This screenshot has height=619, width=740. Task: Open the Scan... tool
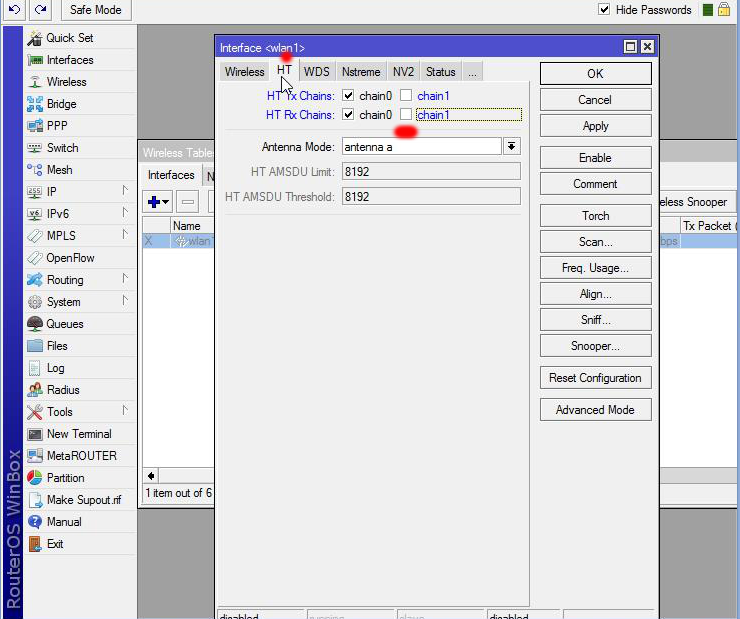596,242
